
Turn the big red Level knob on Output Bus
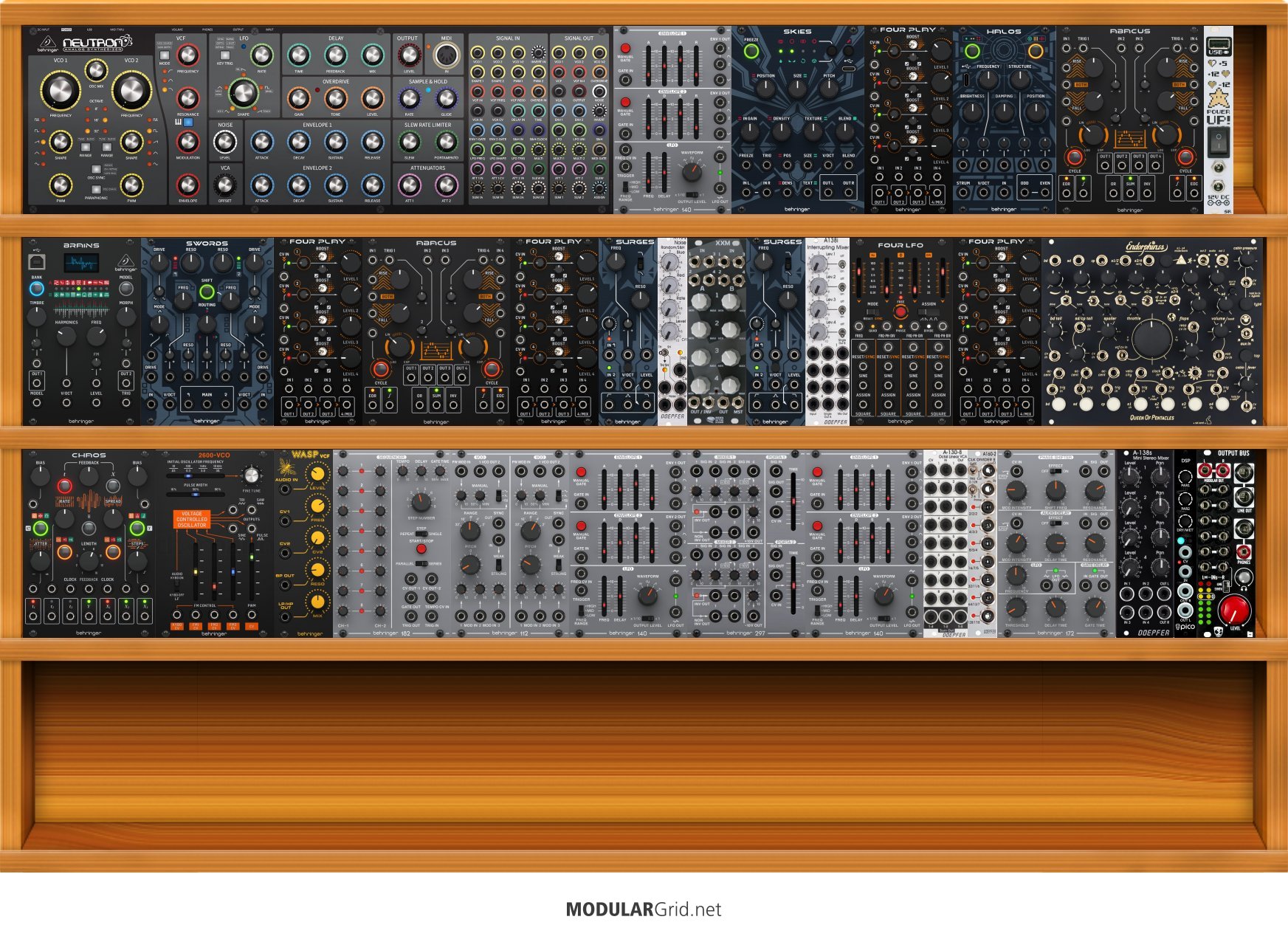pos(1235,611)
